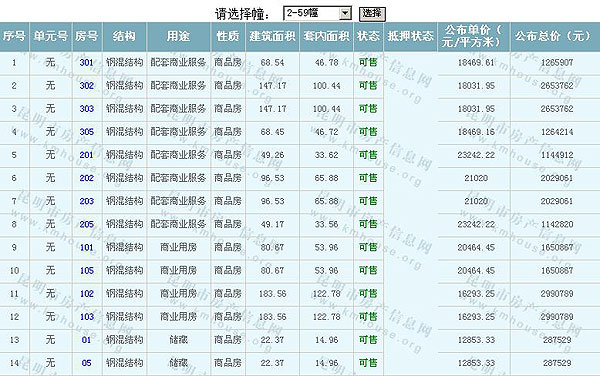Select building area 68.54 in row 1

(272, 62)
